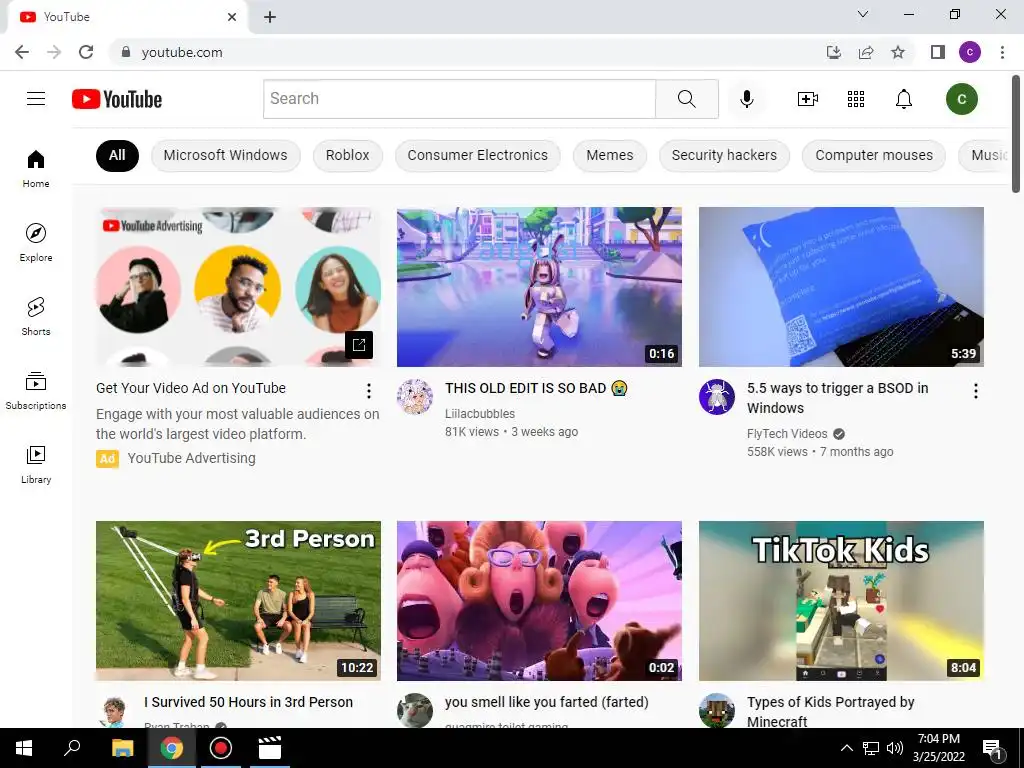Click the install app icon in address bar
Image resolution: width=1024 pixels, height=768 pixels.
pyautogui.click(x=833, y=52)
